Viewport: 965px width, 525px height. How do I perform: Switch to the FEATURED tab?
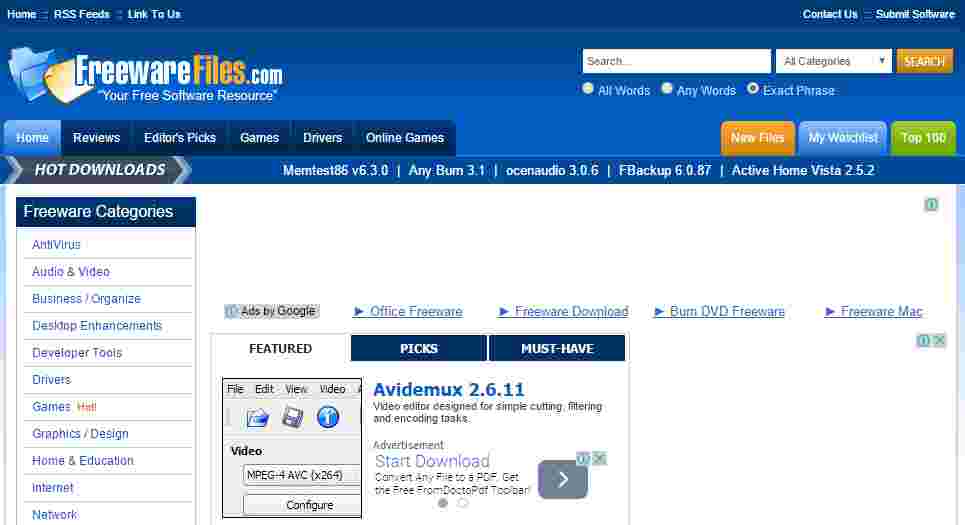pyautogui.click(x=281, y=348)
